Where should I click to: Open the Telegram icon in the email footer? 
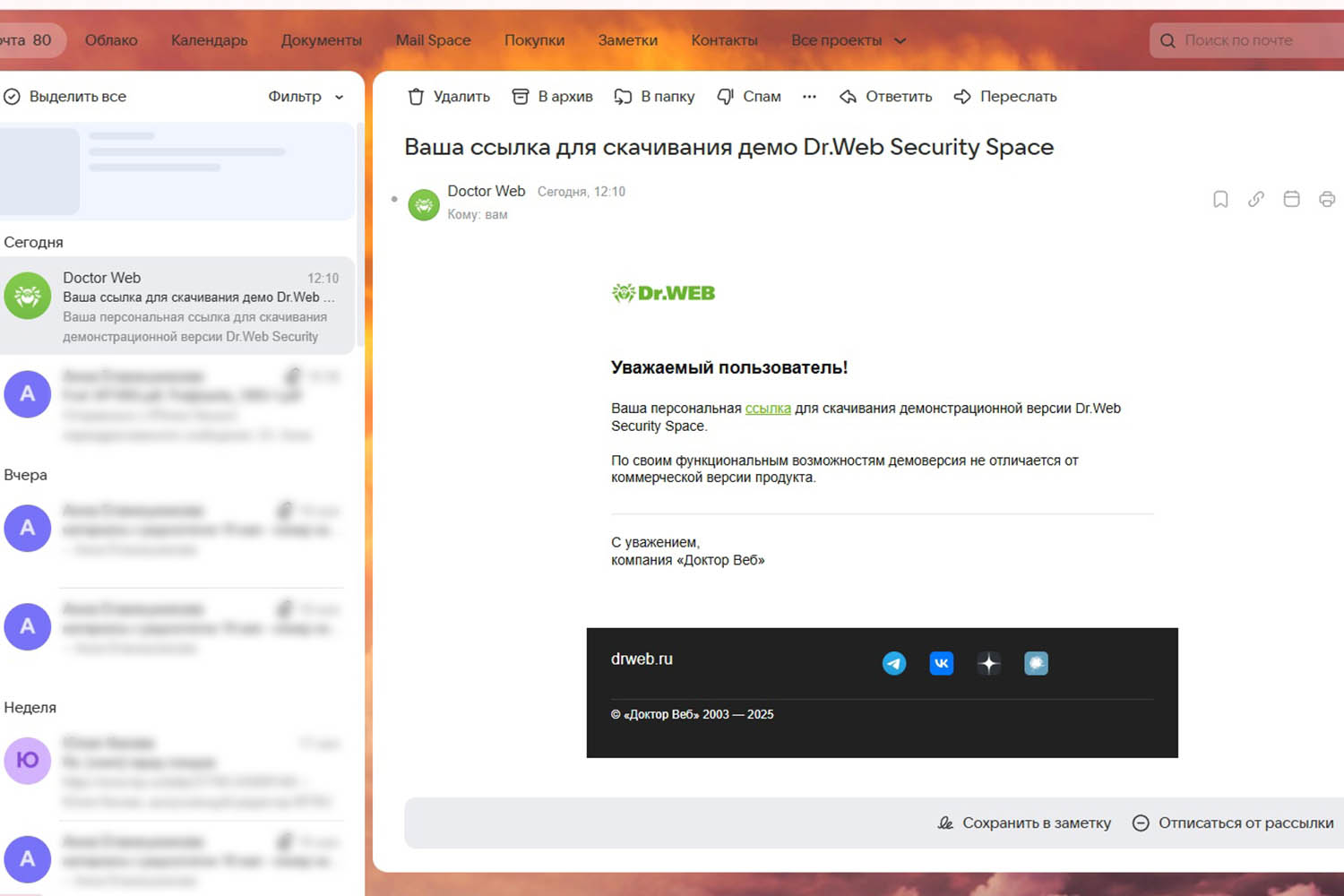click(x=894, y=663)
